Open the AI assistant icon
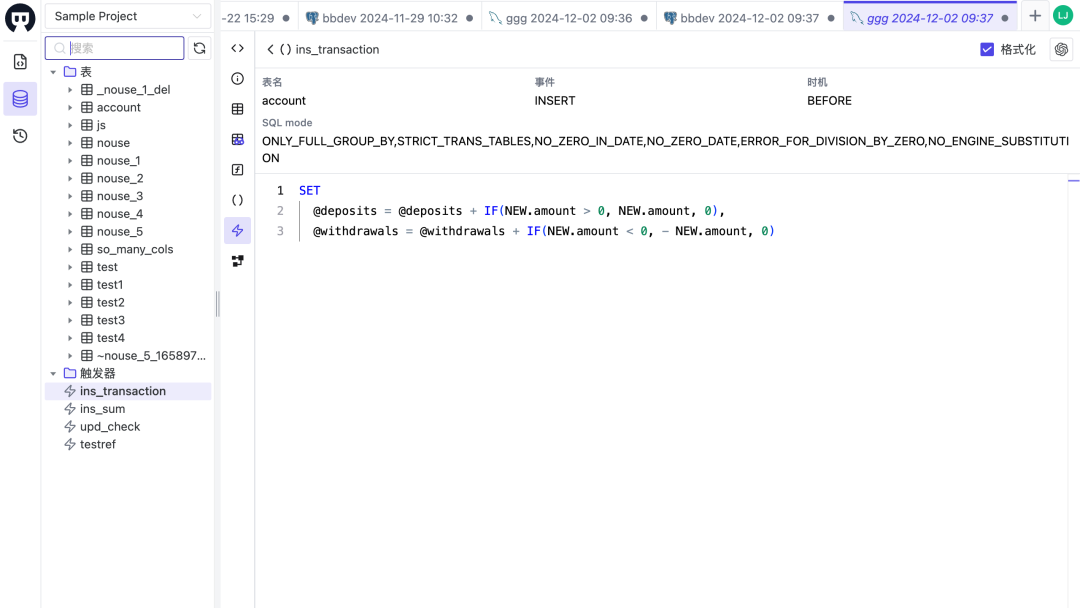Viewport: 1080px width, 608px height. pos(1061,50)
